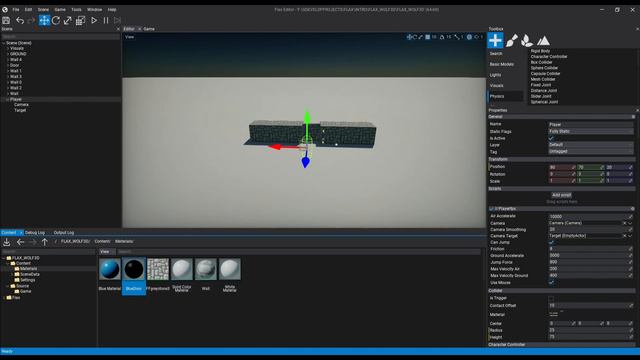Toggle the PlayerSys script enabled checkbox
The width and height of the screenshot is (640, 360).
pos(491,209)
